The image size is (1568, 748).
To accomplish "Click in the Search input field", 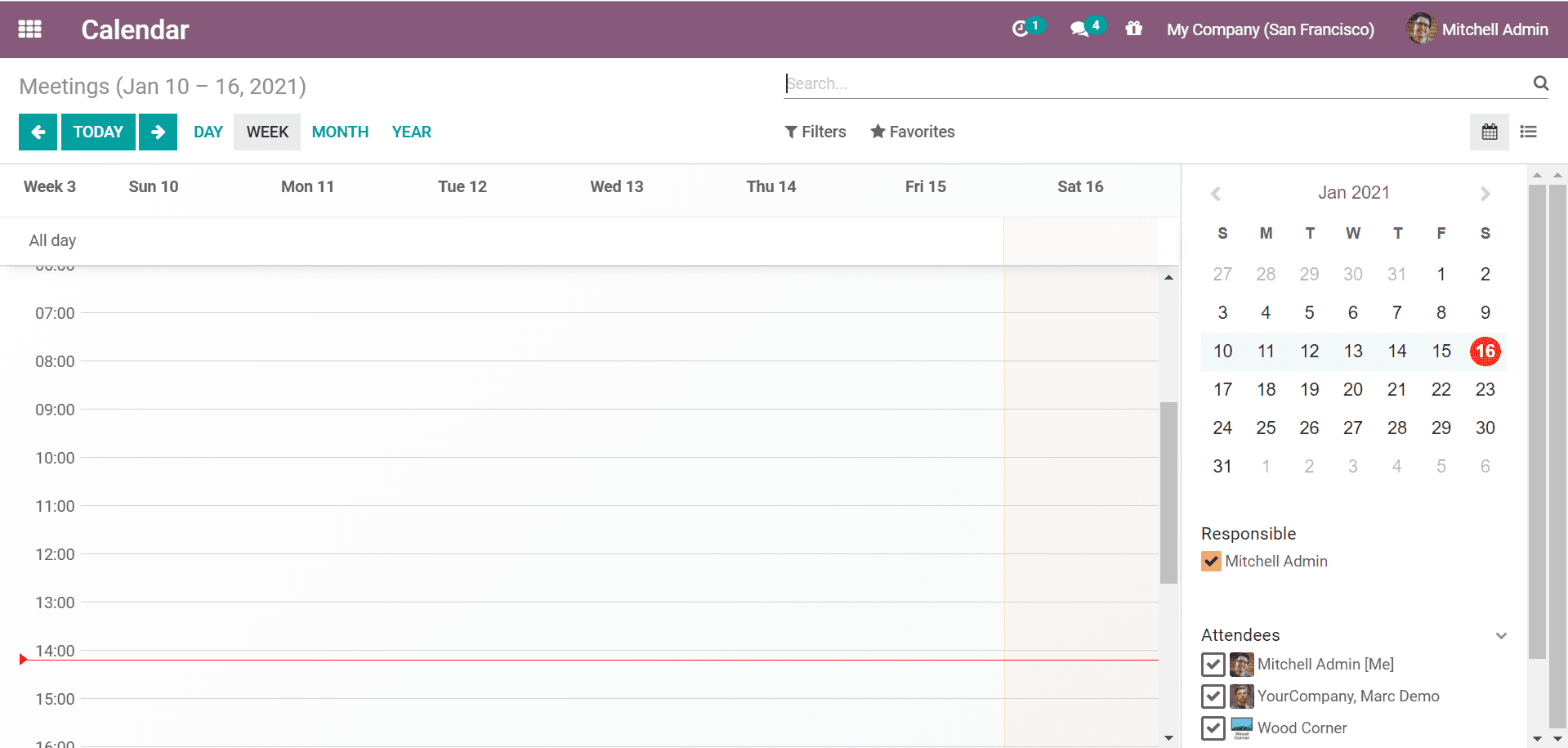I will (1156, 83).
